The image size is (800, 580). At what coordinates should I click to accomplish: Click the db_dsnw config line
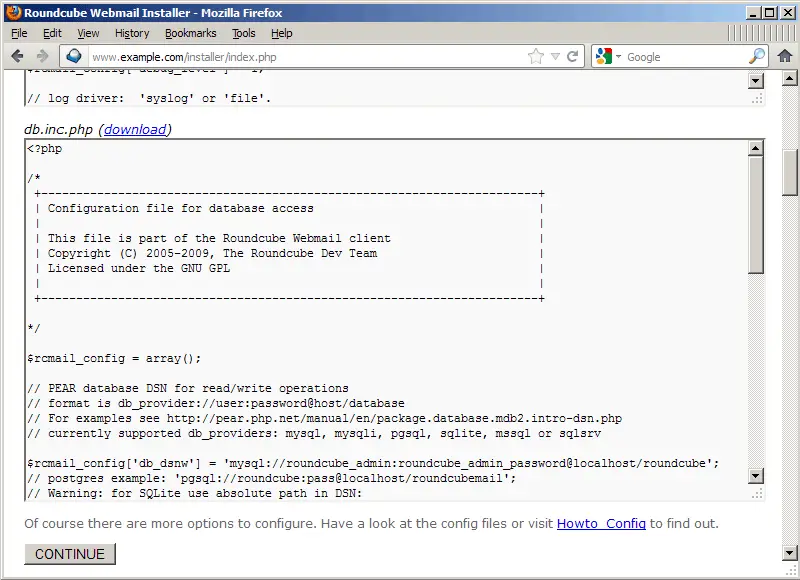point(373,463)
